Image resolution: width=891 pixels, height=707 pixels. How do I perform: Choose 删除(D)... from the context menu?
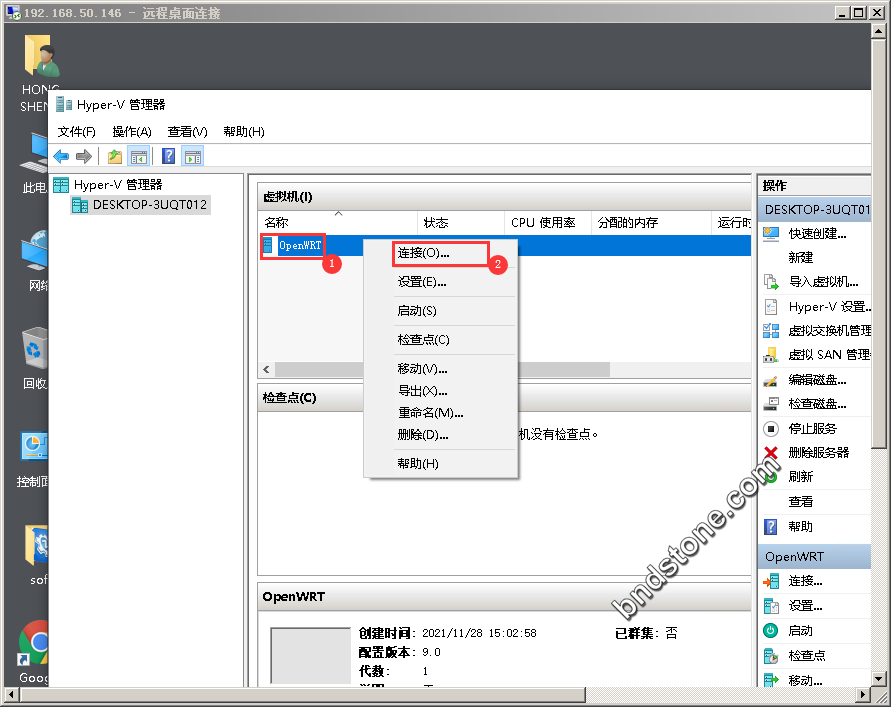click(x=440, y=435)
